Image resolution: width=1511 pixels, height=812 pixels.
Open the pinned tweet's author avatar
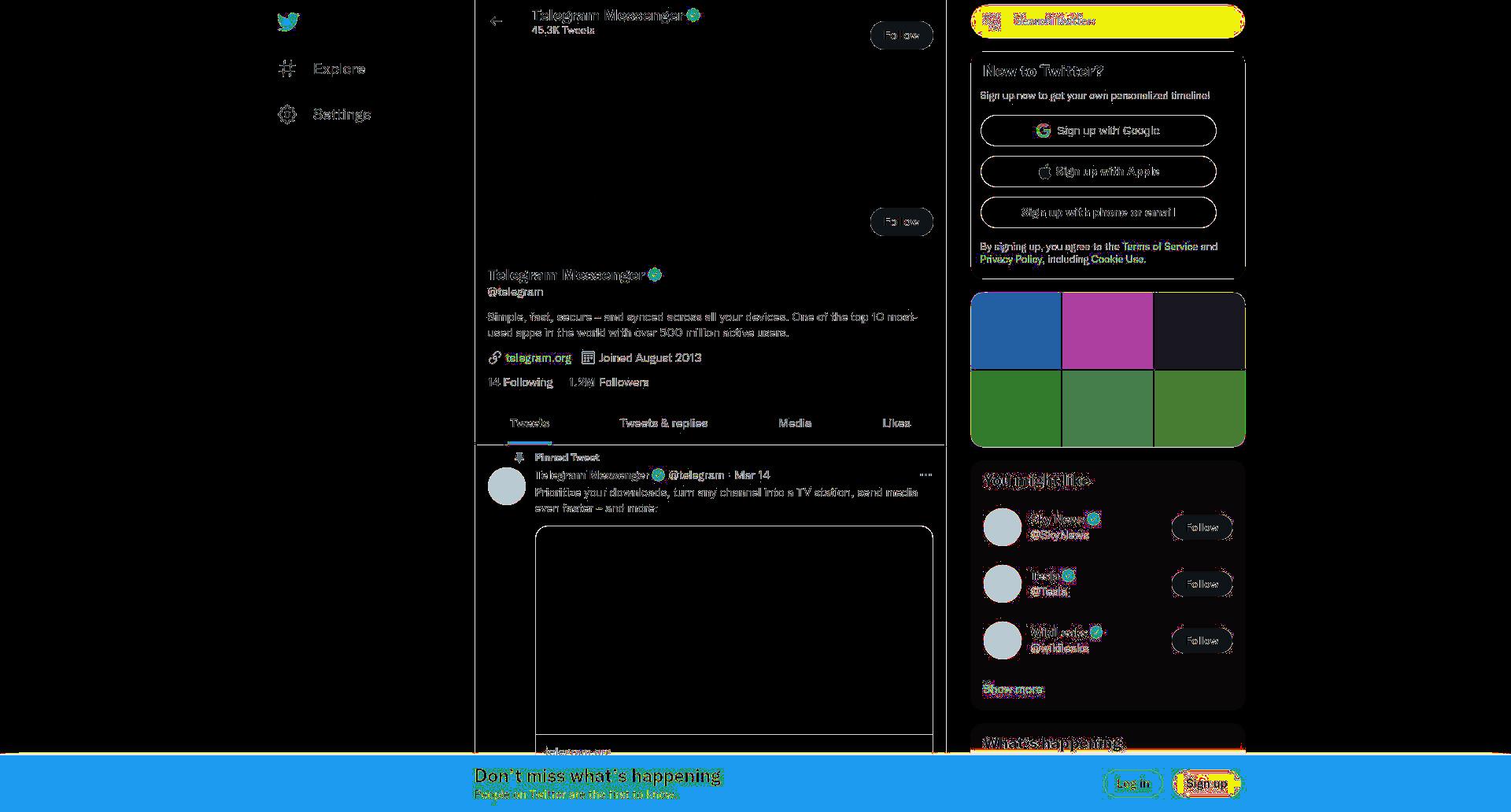click(507, 486)
